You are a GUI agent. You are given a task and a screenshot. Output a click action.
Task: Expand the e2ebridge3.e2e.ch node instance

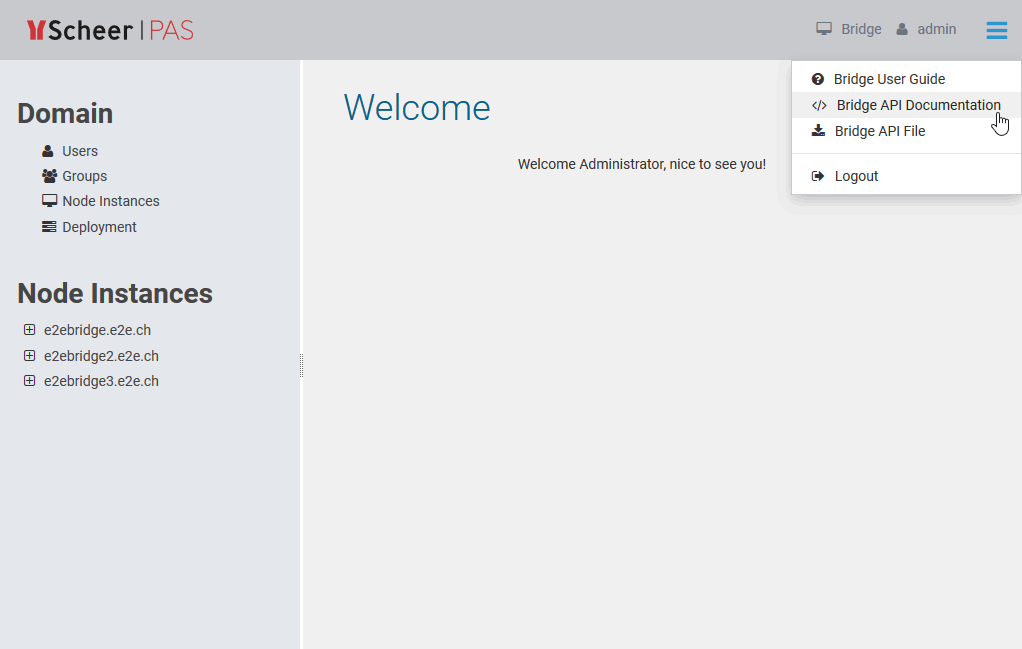[28, 380]
